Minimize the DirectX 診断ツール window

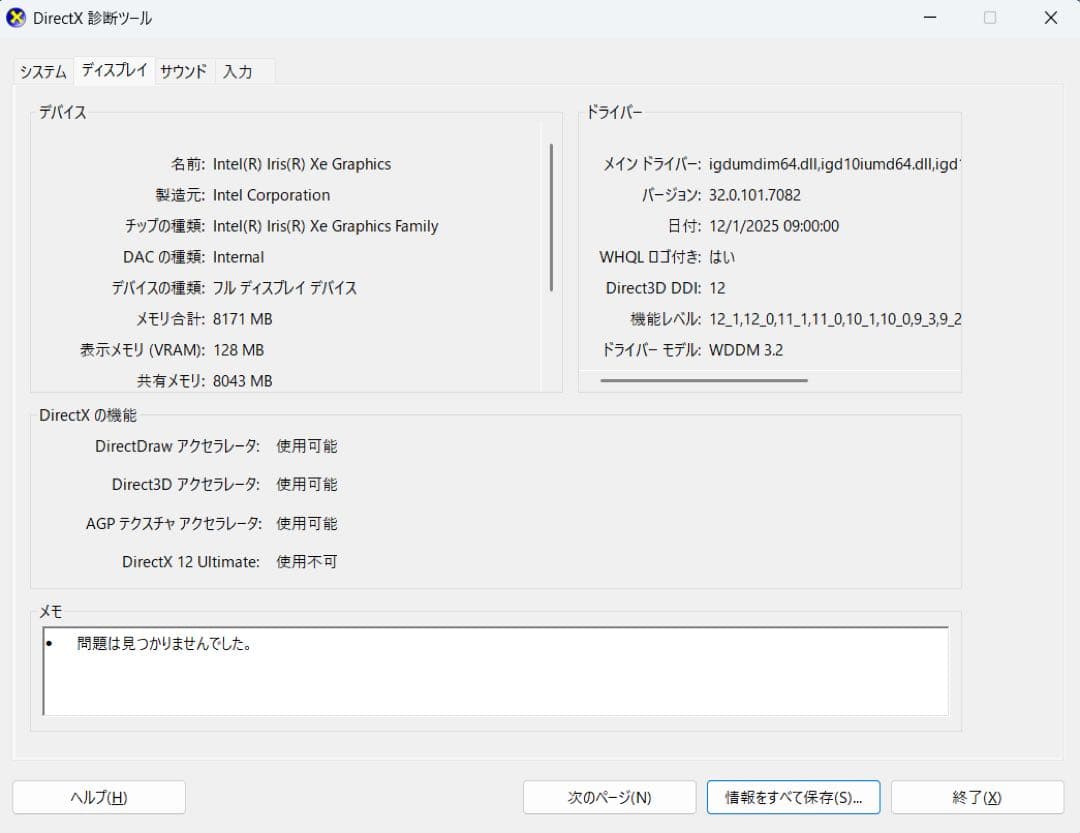click(x=930, y=17)
